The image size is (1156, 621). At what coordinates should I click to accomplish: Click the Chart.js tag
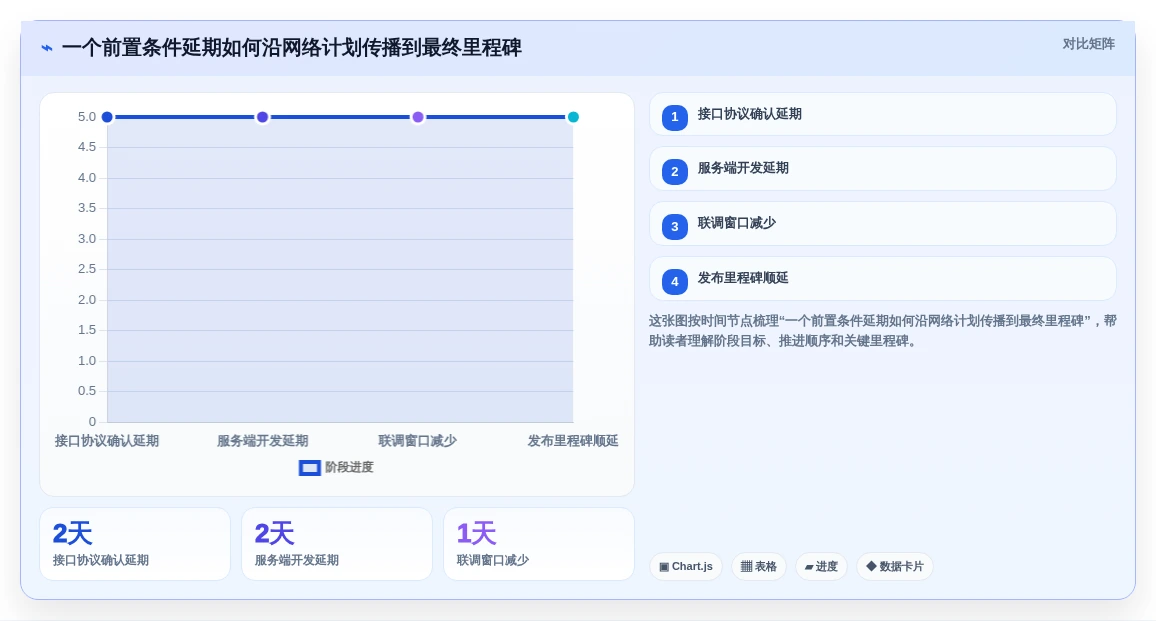click(686, 566)
